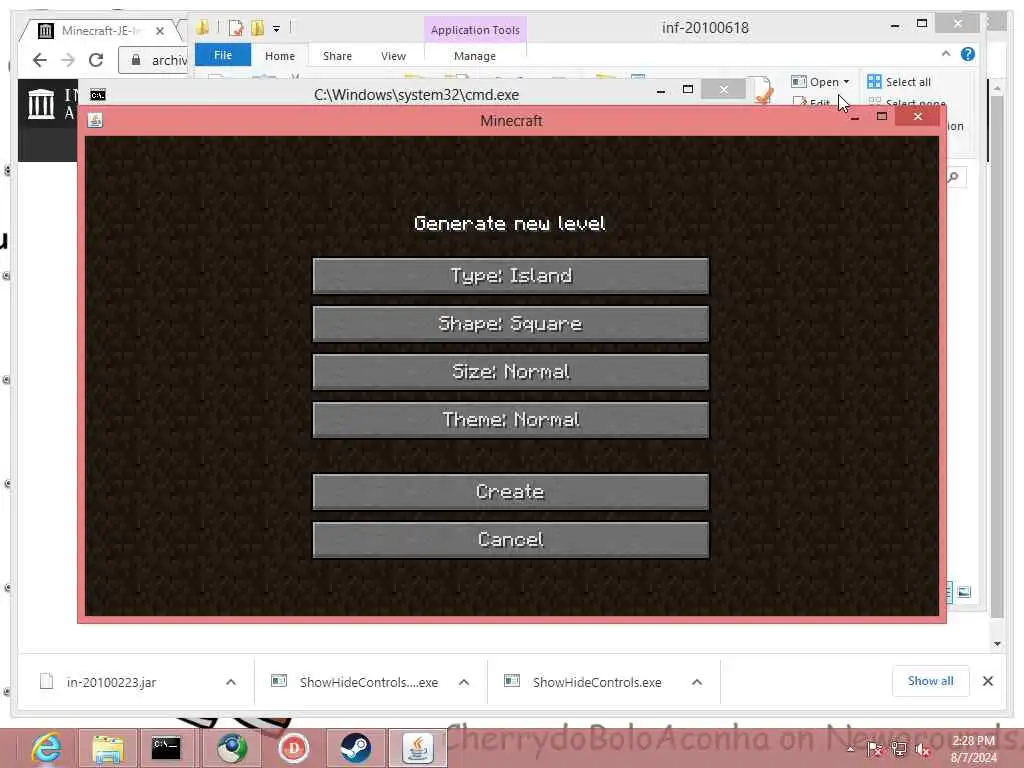Expand options for in-20100223.jar download
This screenshot has width=1024, height=768.
click(231, 682)
